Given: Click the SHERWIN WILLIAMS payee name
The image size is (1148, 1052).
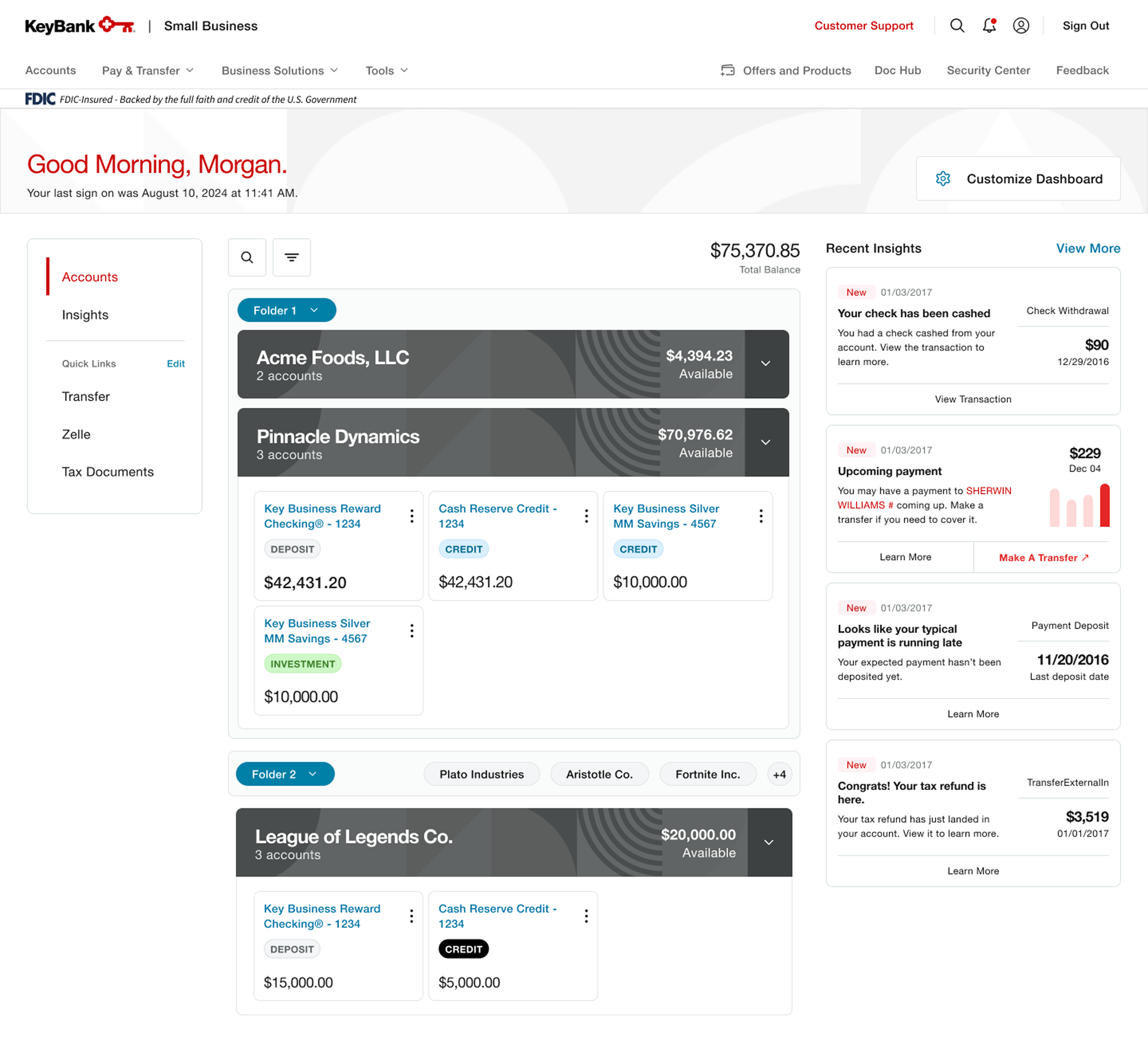Looking at the screenshot, I should coord(924,498).
